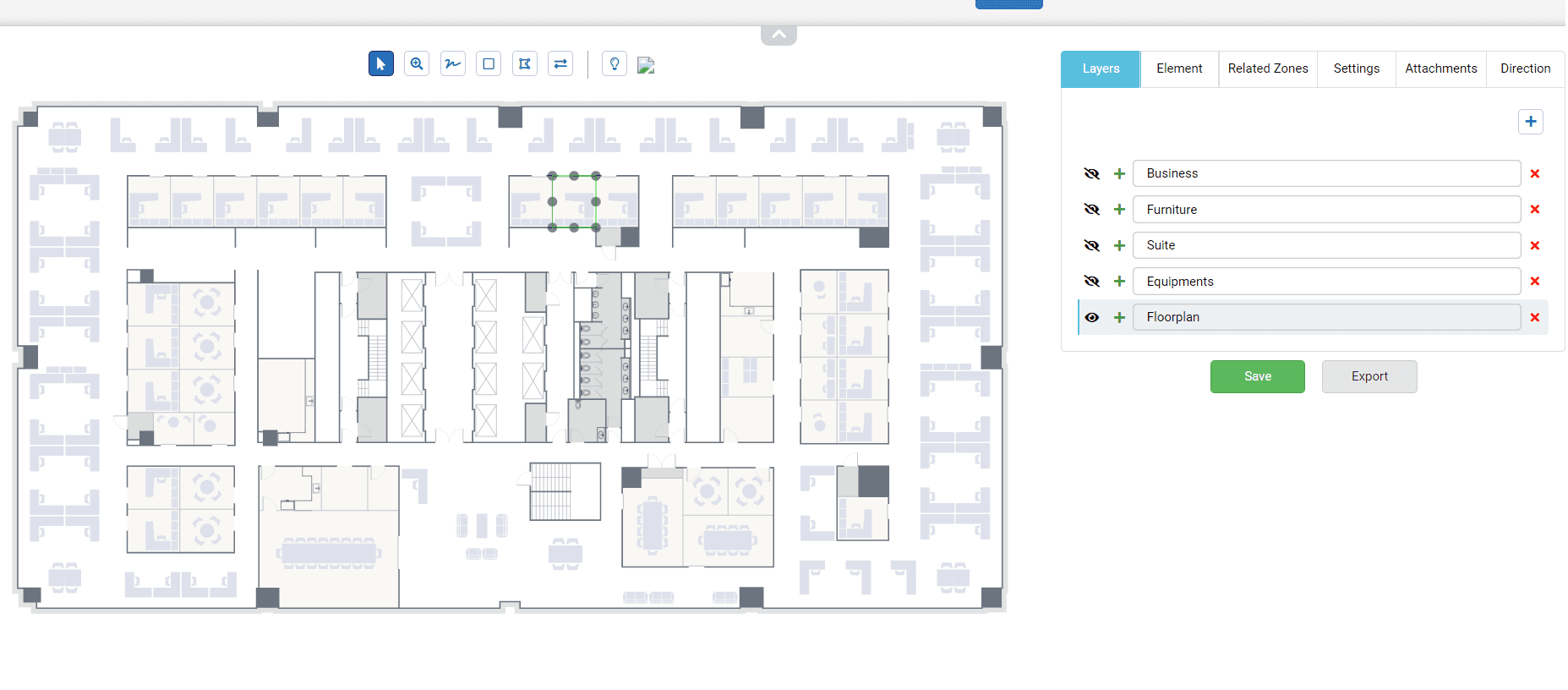The height and width of the screenshot is (690, 1568).
Task: Edit the Floorplan layer name field
Action: coord(1326,317)
